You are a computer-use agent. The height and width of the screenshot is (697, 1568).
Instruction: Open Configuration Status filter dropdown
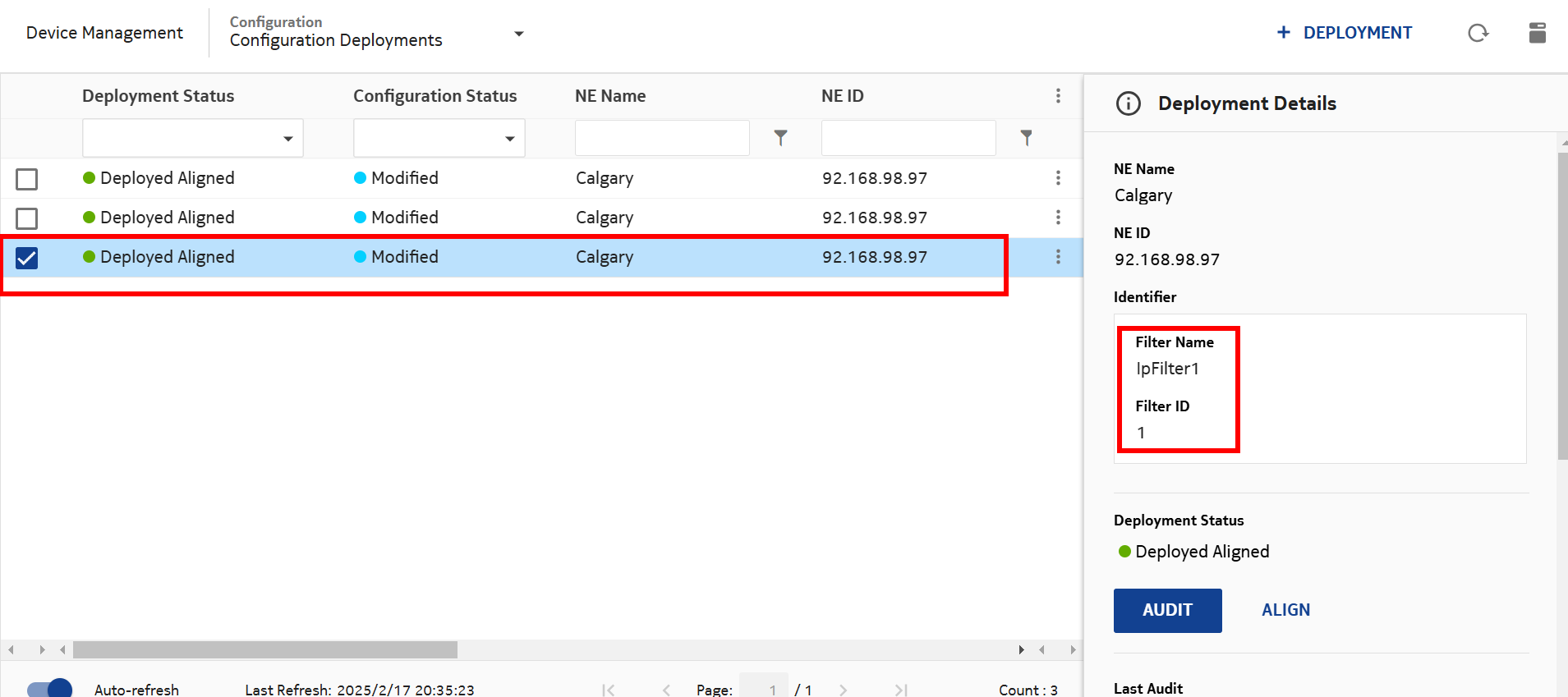tap(439, 138)
